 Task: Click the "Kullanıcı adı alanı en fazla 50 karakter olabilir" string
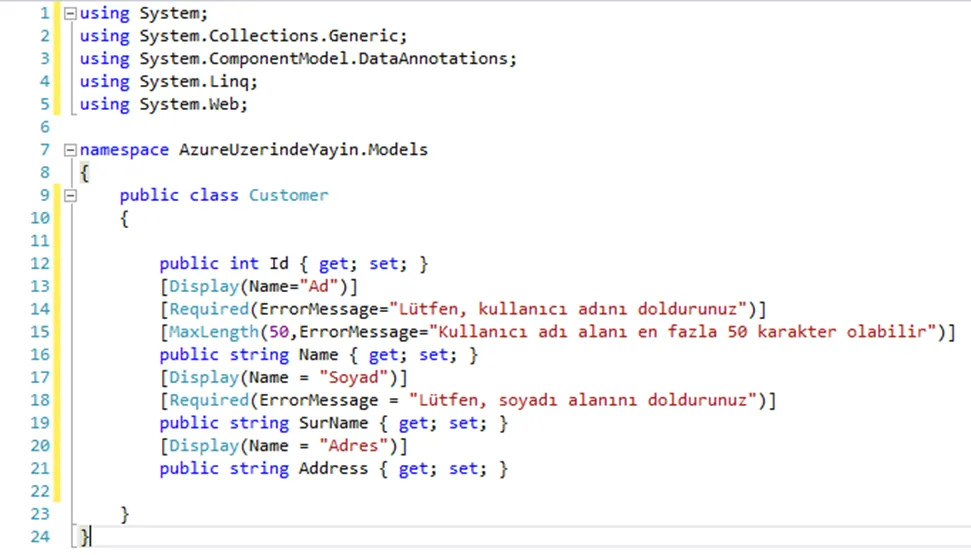[682, 332]
